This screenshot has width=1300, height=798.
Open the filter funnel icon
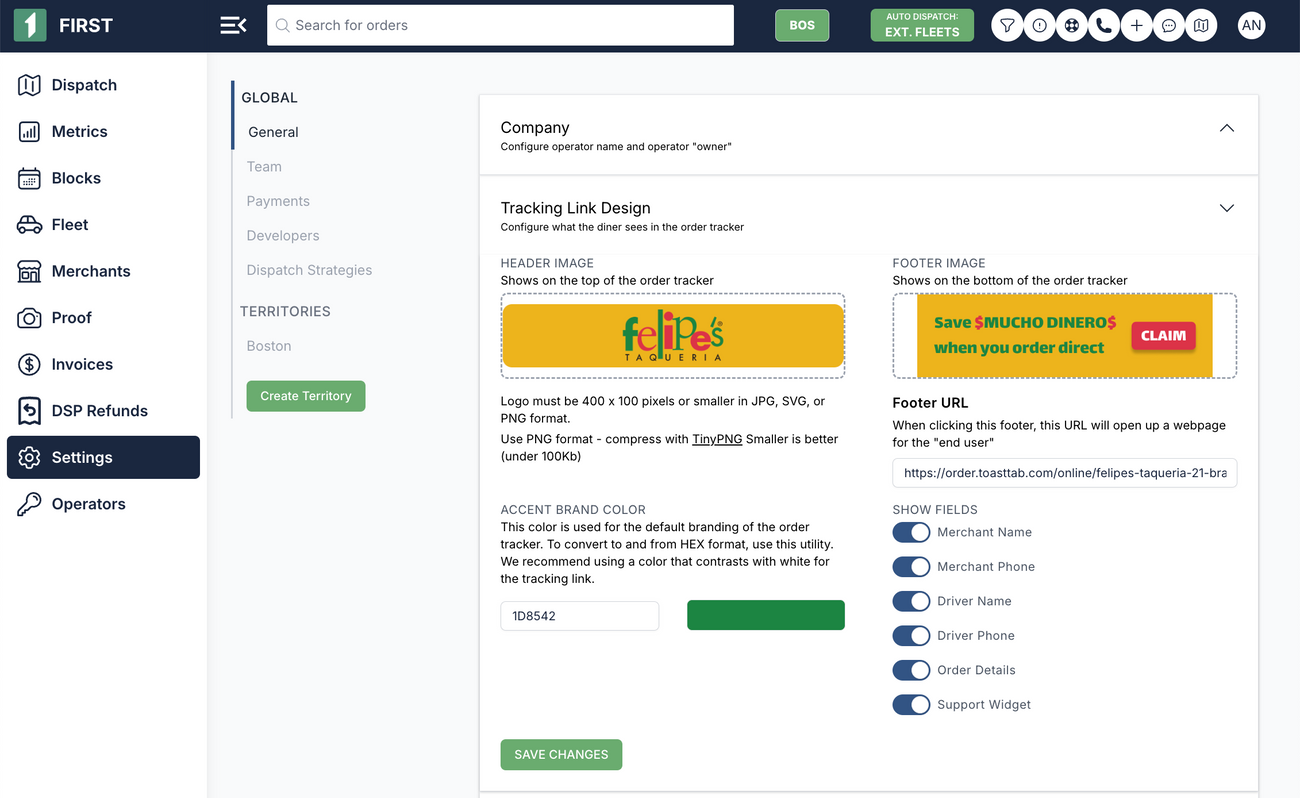(1008, 25)
